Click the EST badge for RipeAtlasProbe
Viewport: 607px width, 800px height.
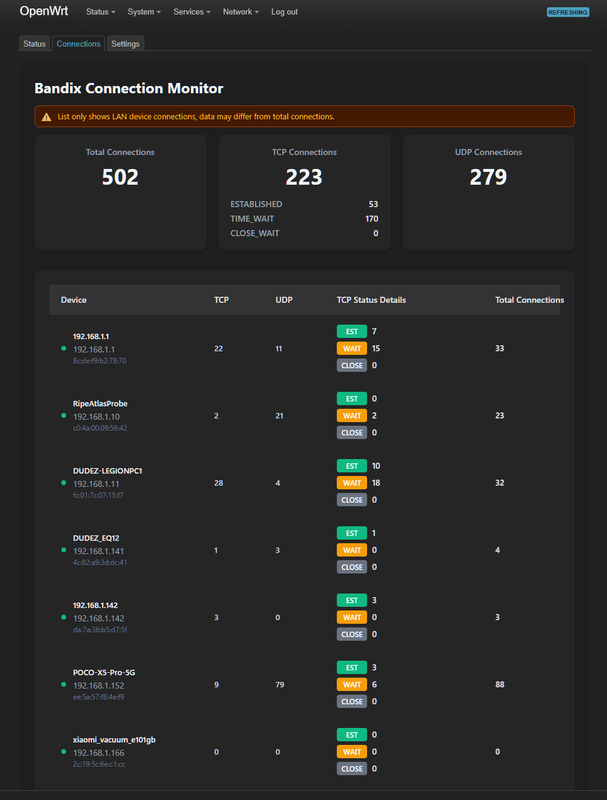(x=352, y=398)
